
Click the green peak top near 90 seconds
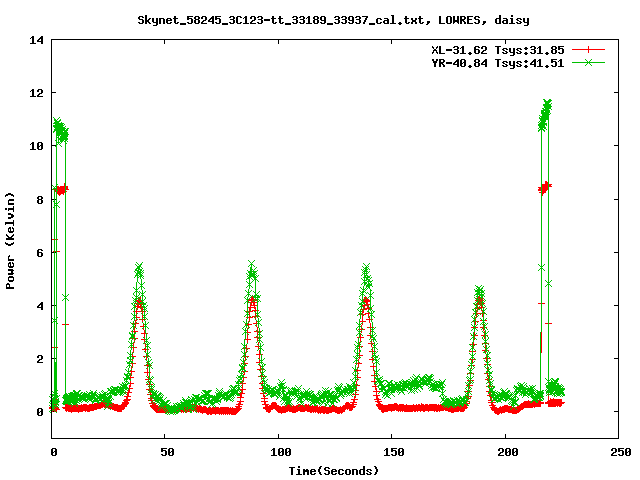[x=252, y=265]
